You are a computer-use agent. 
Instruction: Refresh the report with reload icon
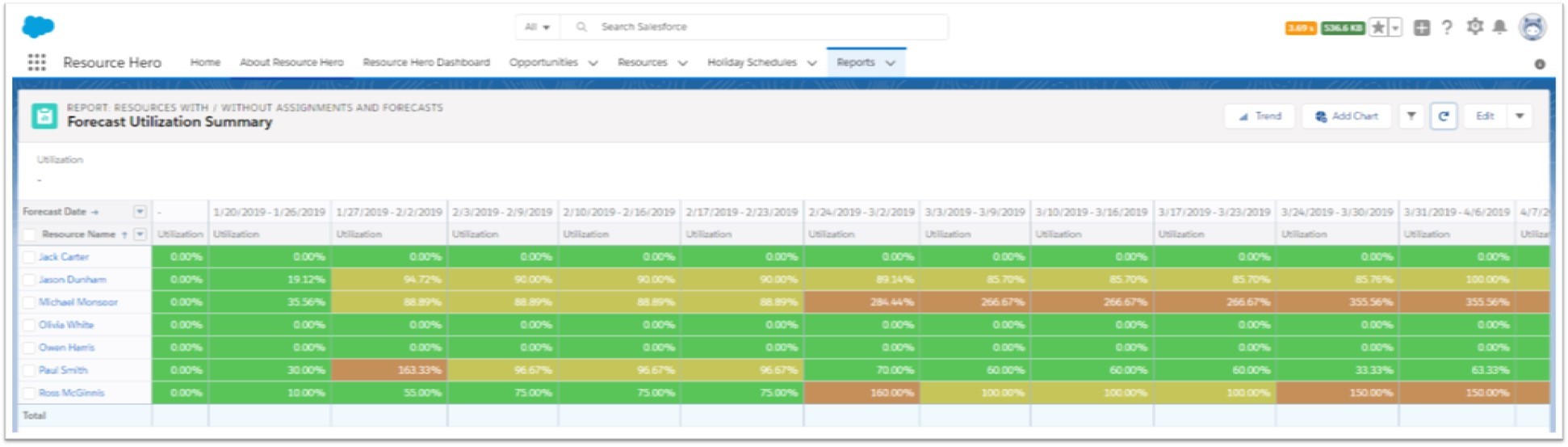click(x=1444, y=116)
